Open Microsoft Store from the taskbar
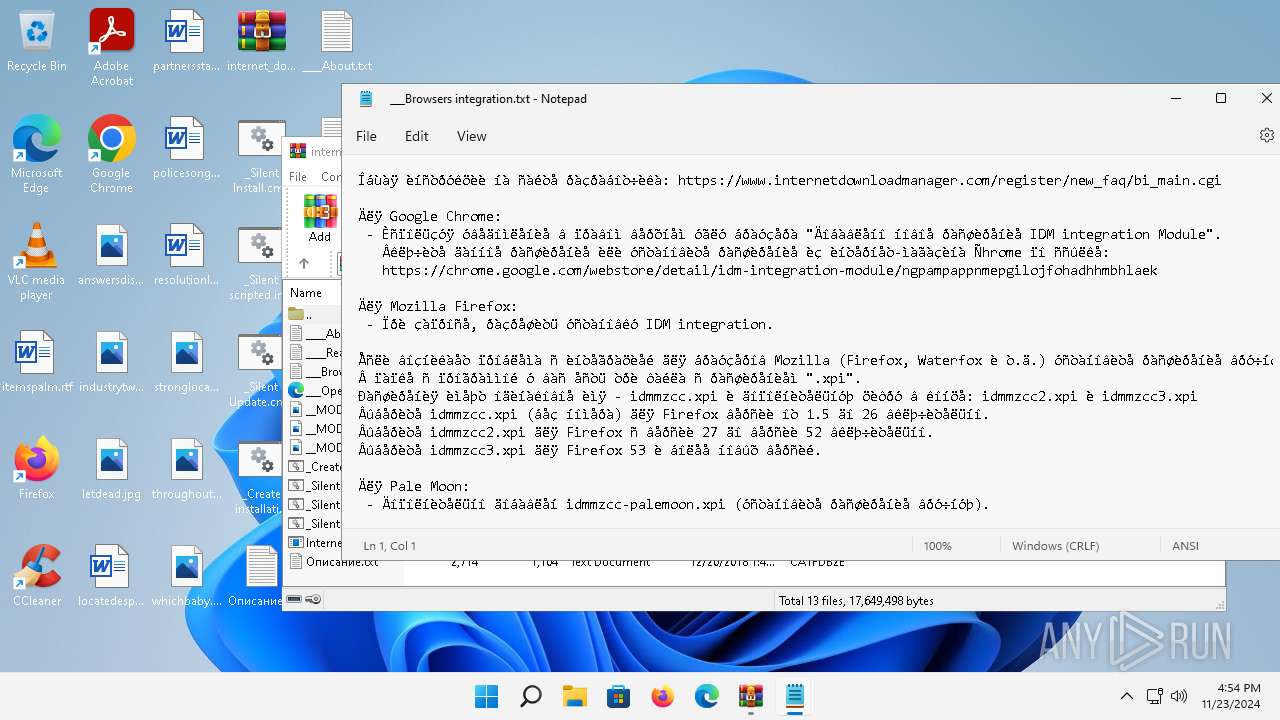Image resolution: width=1280 pixels, height=720 pixels. [618, 696]
